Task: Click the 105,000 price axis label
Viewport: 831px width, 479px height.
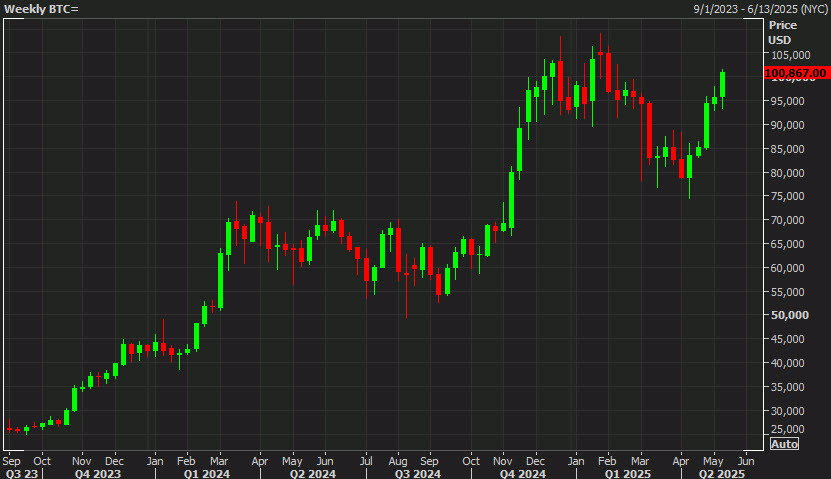Action: click(x=787, y=55)
